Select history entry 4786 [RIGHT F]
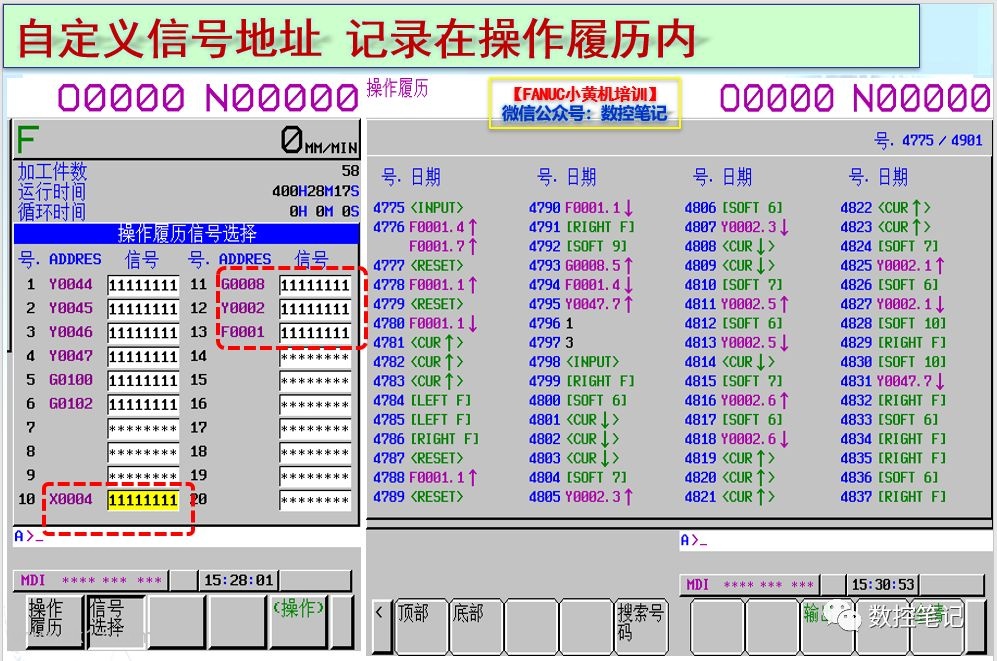This screenshot has height=661, width=997. pyautogui.click(x=426, y=439)
